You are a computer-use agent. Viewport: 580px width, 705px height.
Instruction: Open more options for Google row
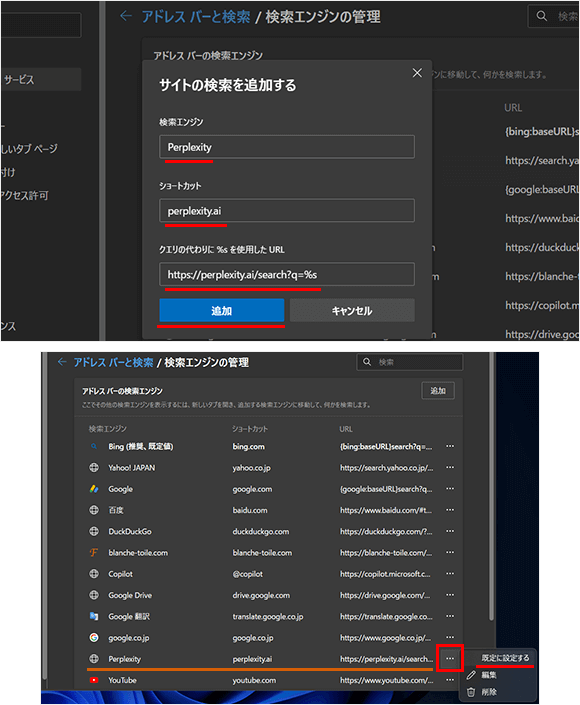coord(450,489)
